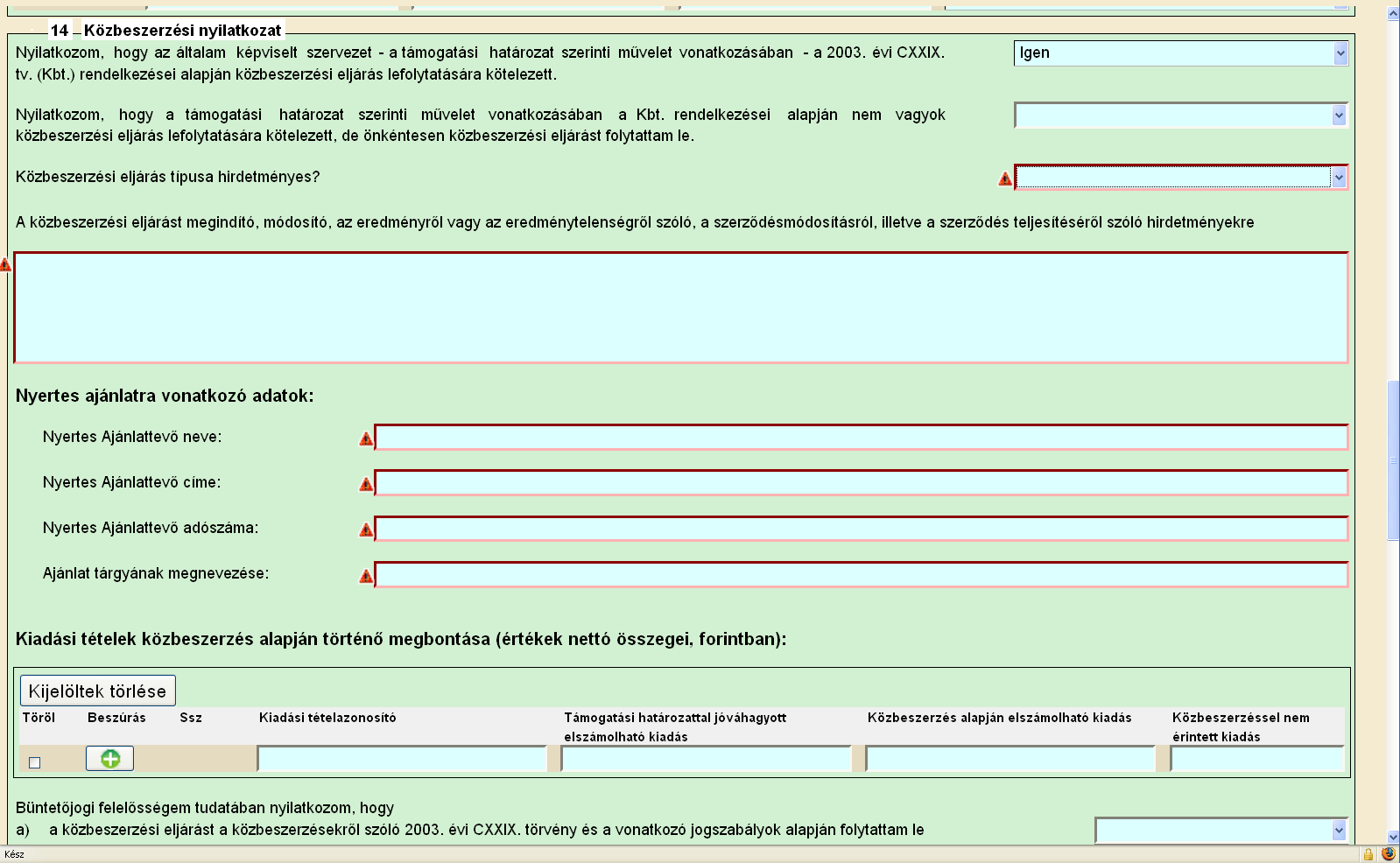Click the Közbeszerzés alapján elszámolható kiadás input
This screenshot has width=1400, height=863.
pos(1010,759)
